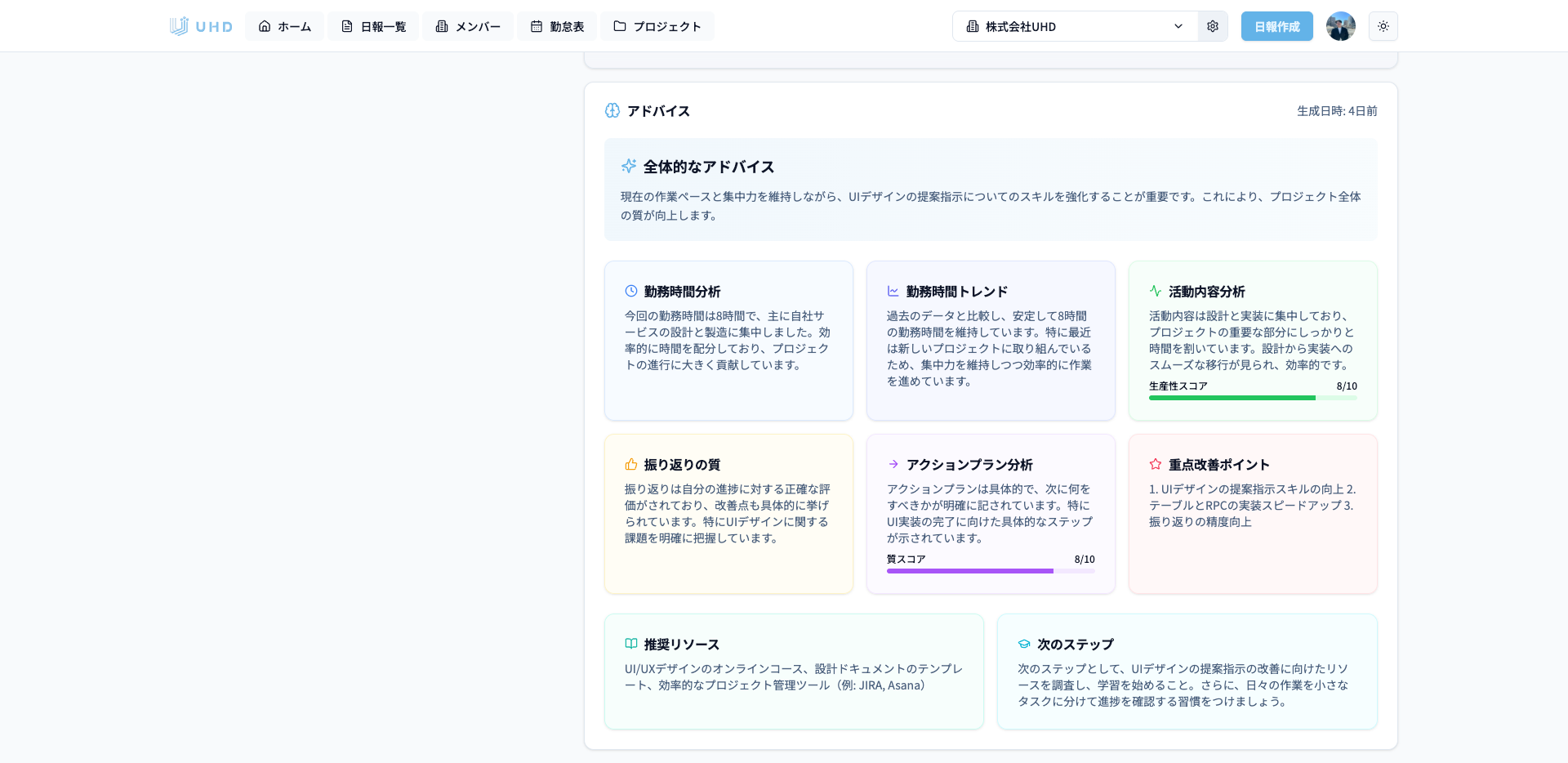
Task: Select the 振り返りの質 card heading
Action: click(683, 465)
